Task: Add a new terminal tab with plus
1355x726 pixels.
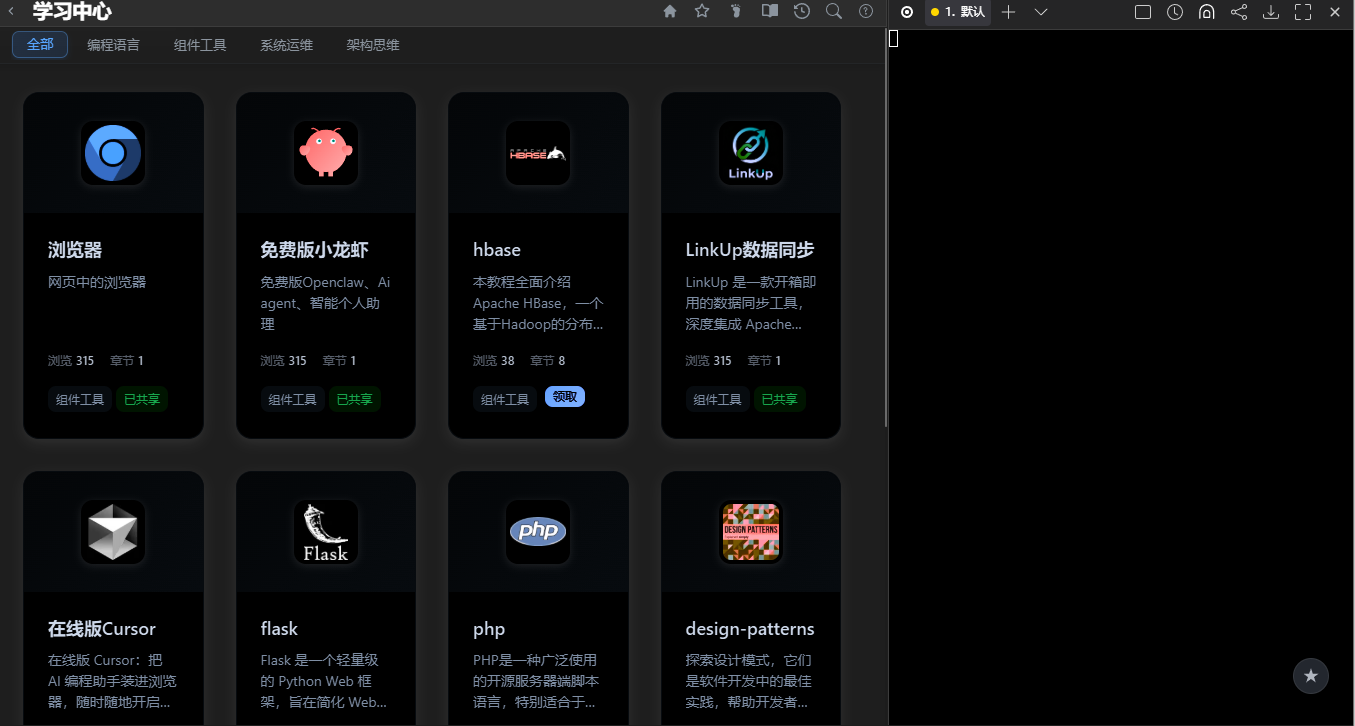Action: (x=1009, y=12)
